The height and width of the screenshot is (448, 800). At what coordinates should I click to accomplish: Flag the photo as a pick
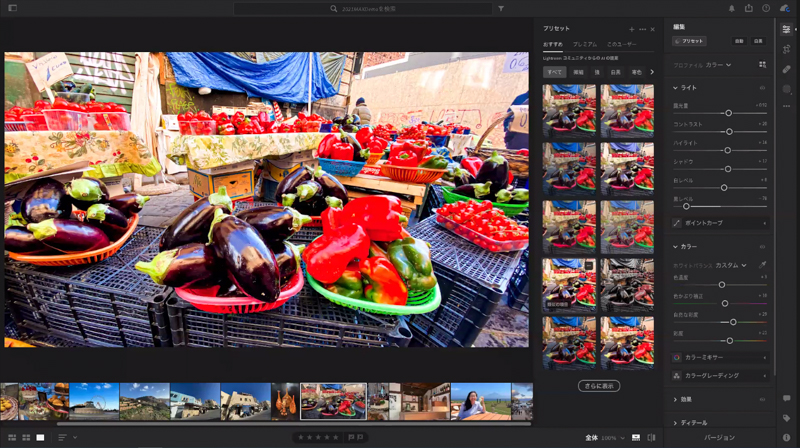pyautogui.click(x=351, y=437)
